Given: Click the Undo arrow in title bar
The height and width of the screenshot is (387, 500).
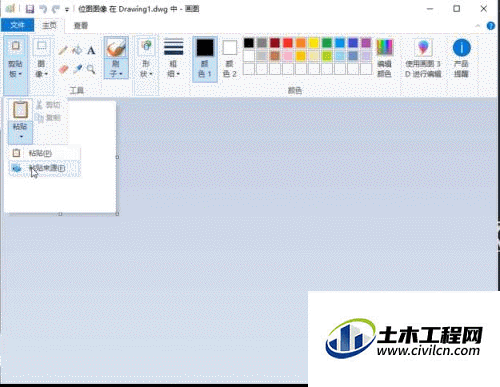Looking at the screenshot, I should tap(43, 9).
